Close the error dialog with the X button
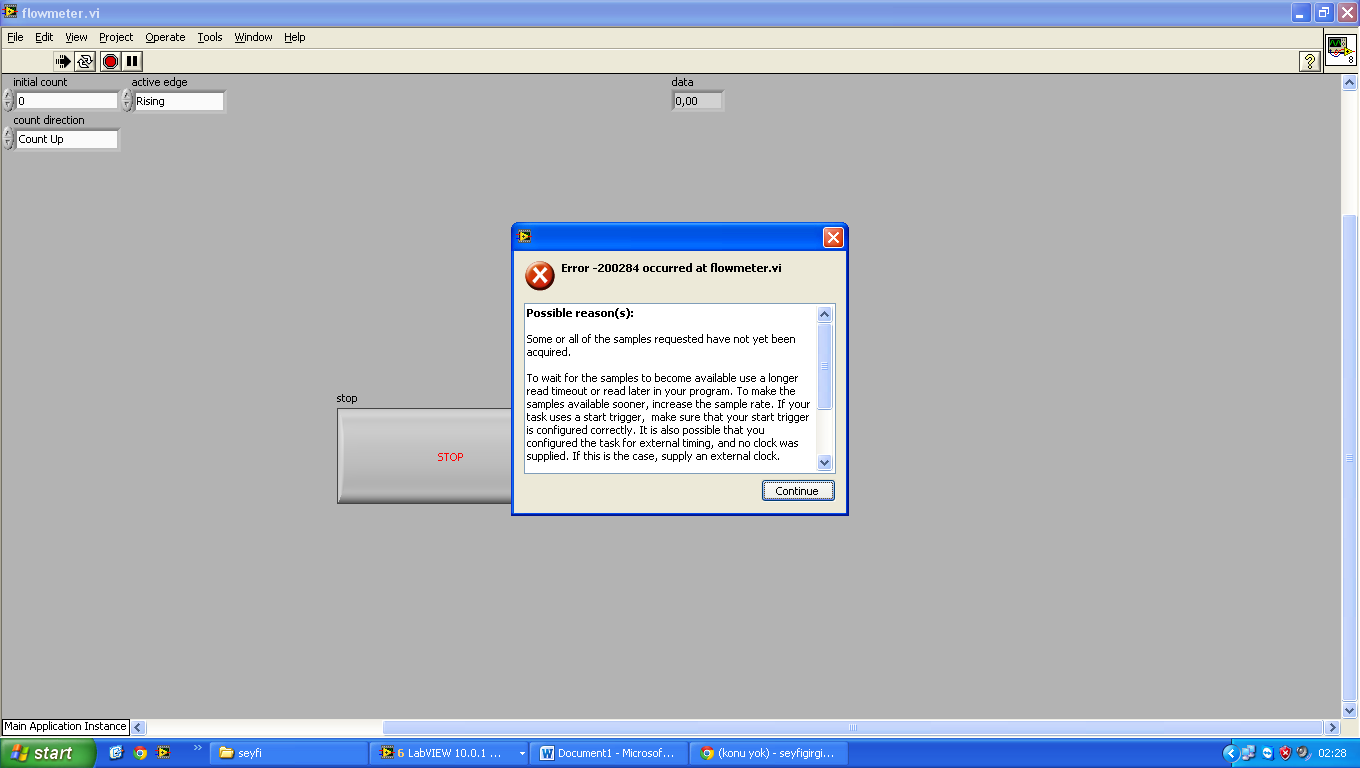The width and height of the screenshot is (1360, 768). point(833,237)
